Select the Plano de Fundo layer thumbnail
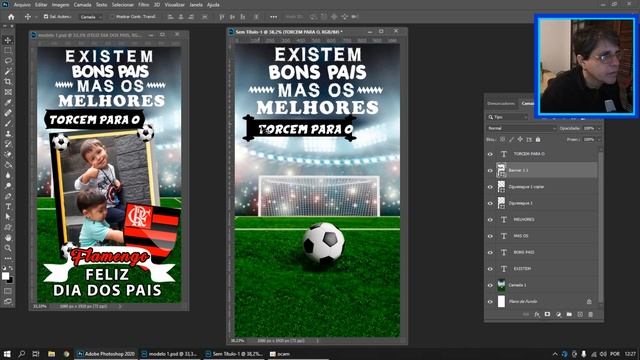 501,302
